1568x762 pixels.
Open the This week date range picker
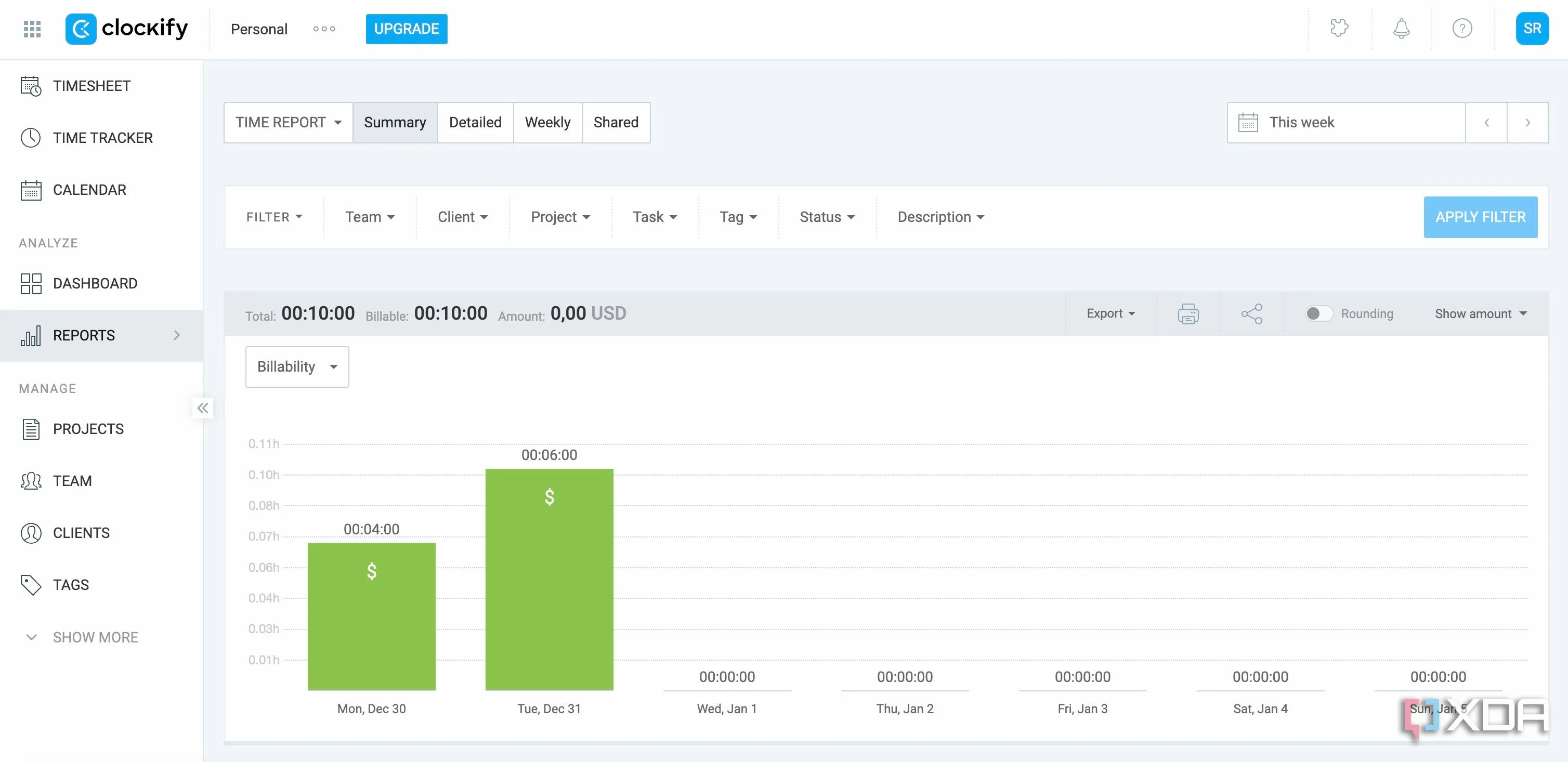(x=1346, y=122)
